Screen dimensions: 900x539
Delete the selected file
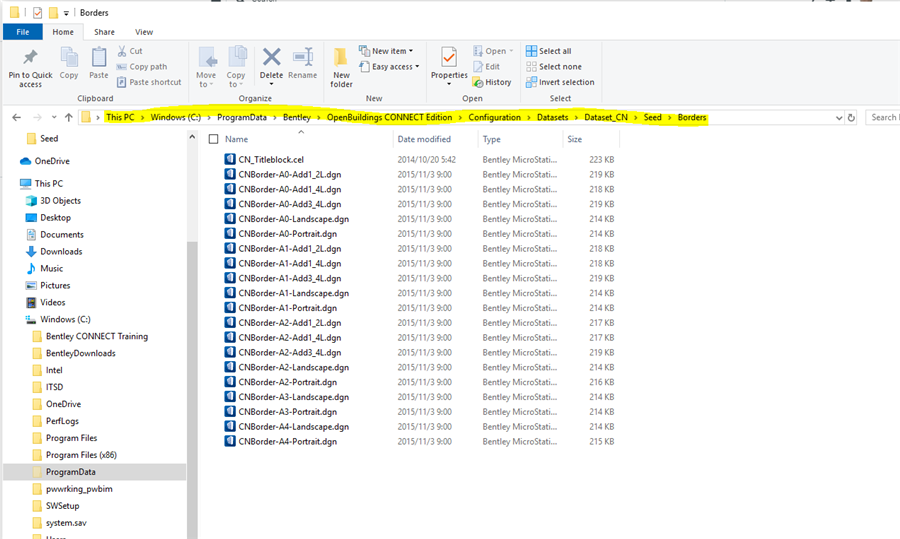point(271,62)
